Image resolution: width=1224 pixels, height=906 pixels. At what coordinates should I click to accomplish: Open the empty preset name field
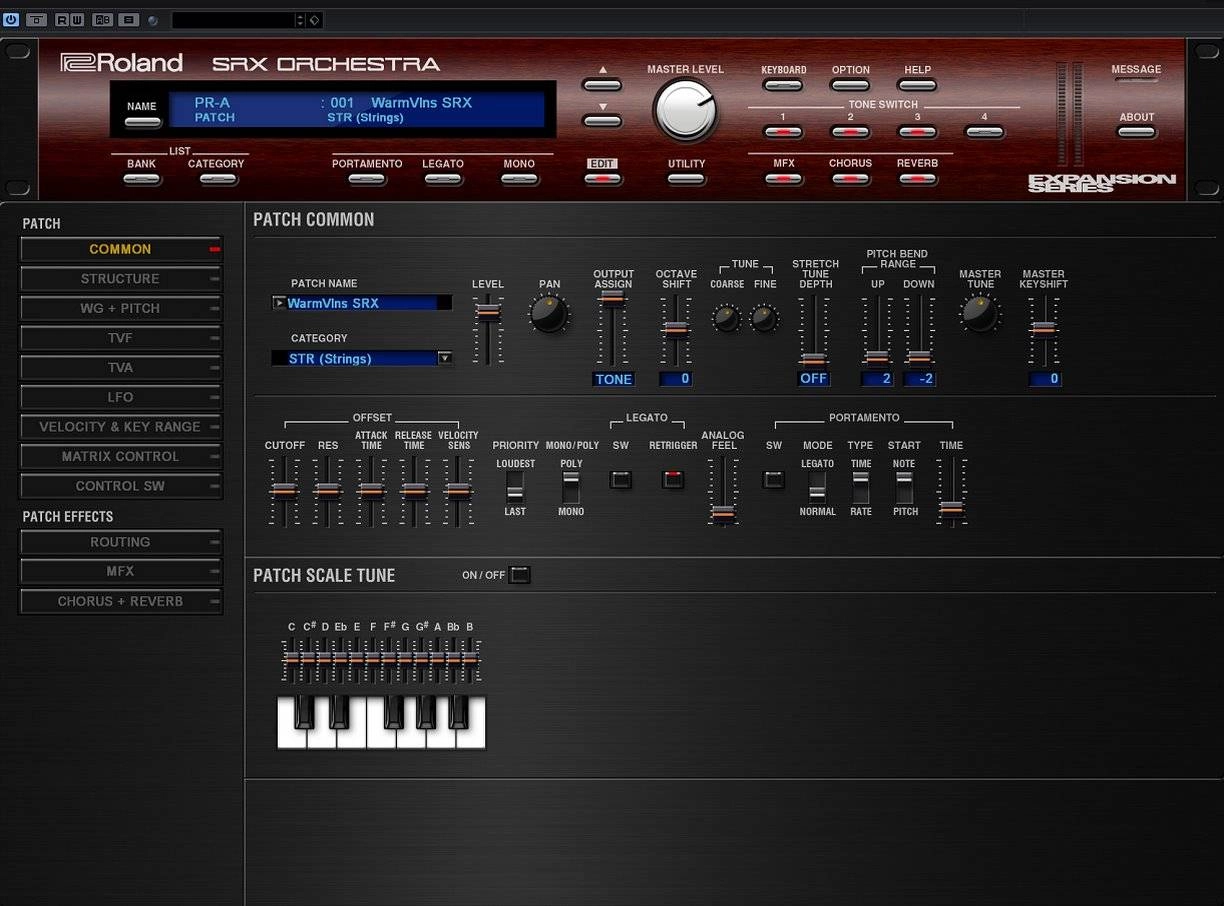click(x=233, y=20)
